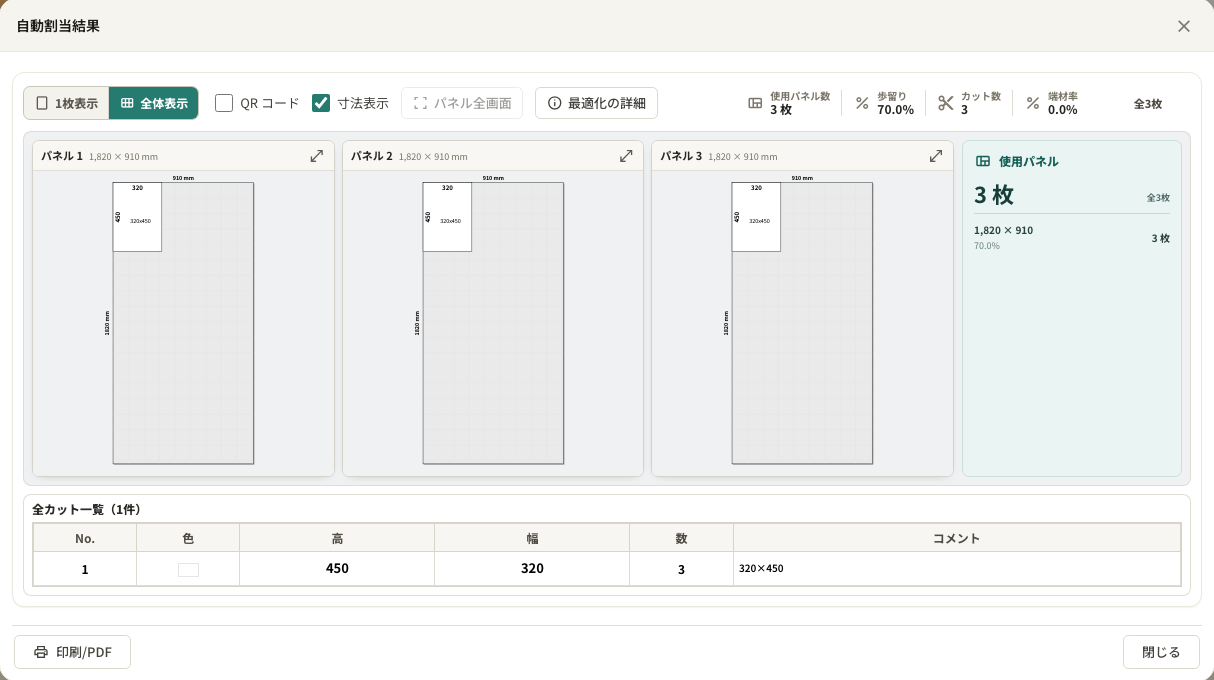Click the 幅 column header
This screenshot has height=680, width=1214.
click(532, 538)
